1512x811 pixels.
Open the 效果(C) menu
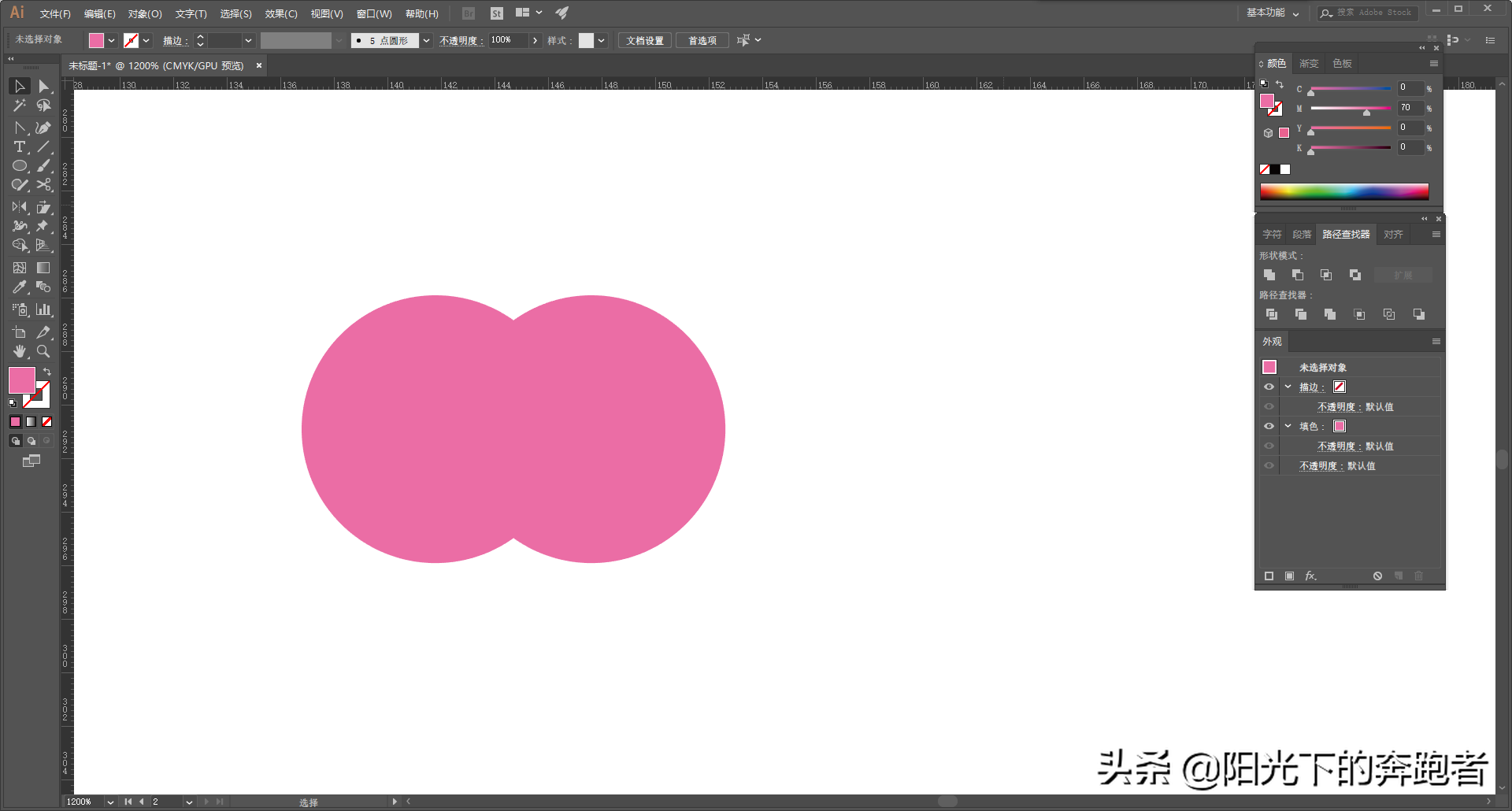point(280,14)
